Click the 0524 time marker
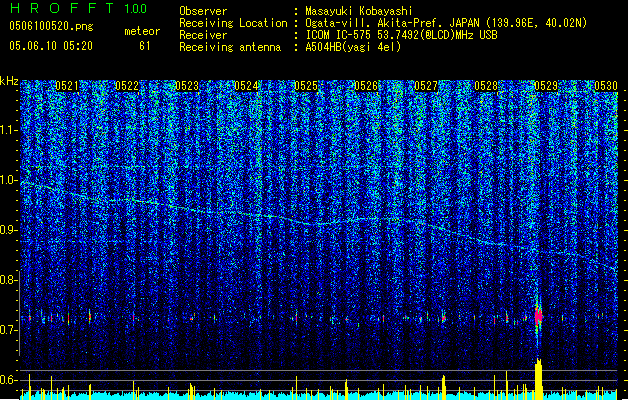This screenshot has width=629, height=400. coord(246,86)
